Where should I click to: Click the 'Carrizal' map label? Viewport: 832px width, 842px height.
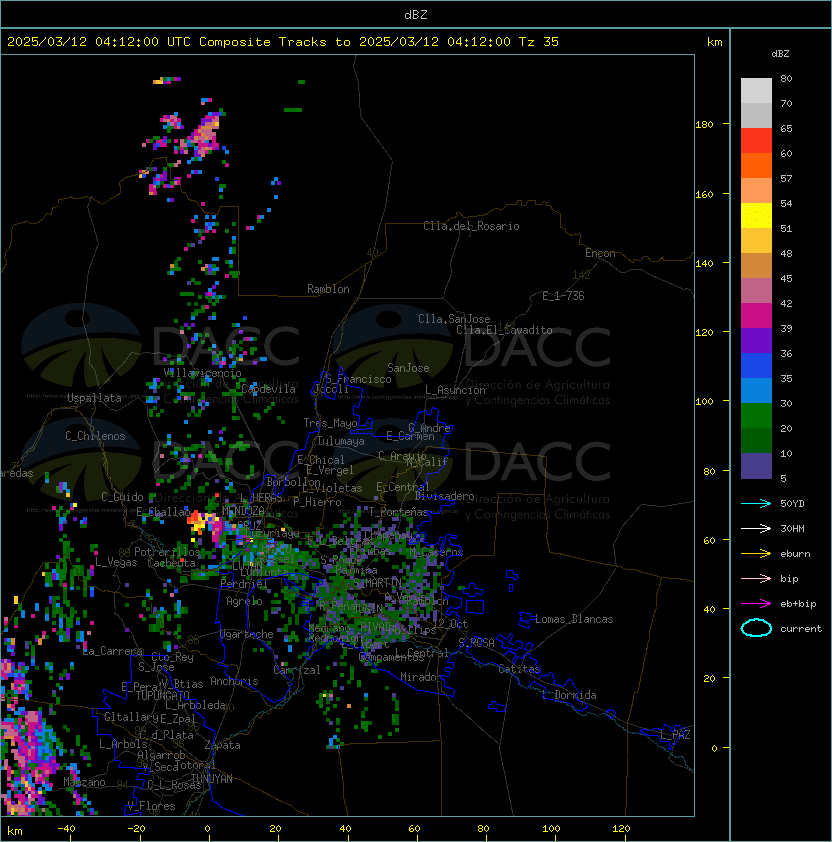297,670
